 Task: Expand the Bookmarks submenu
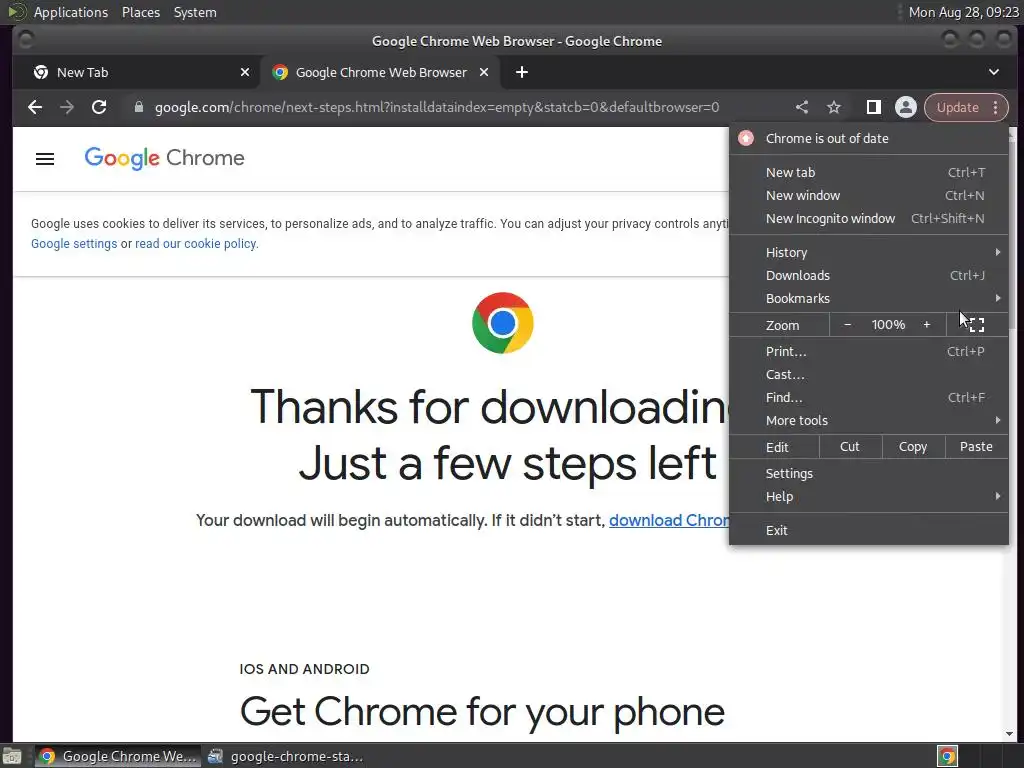pos(869,298)
